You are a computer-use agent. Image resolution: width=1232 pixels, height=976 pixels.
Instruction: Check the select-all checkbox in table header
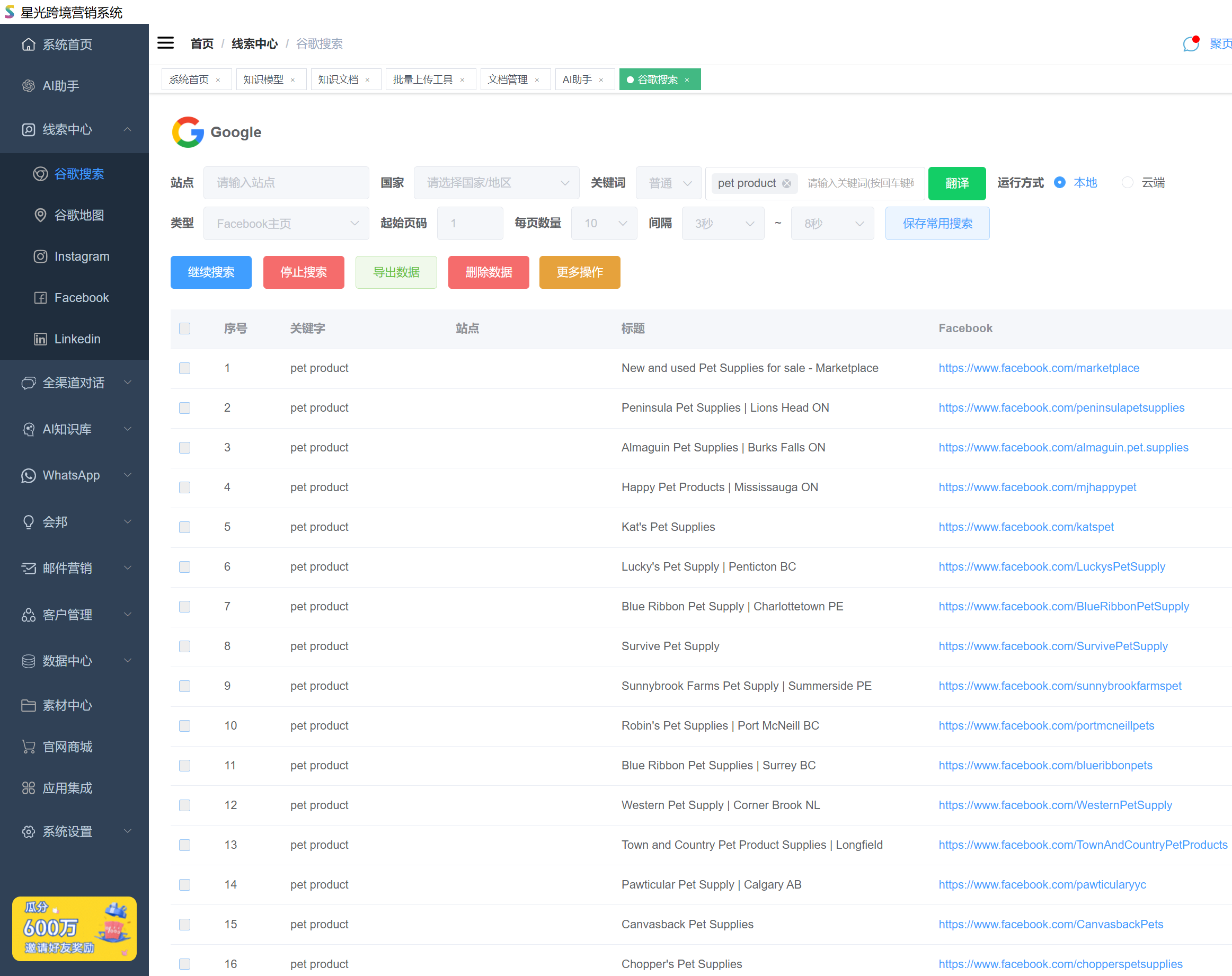point(184,329)
